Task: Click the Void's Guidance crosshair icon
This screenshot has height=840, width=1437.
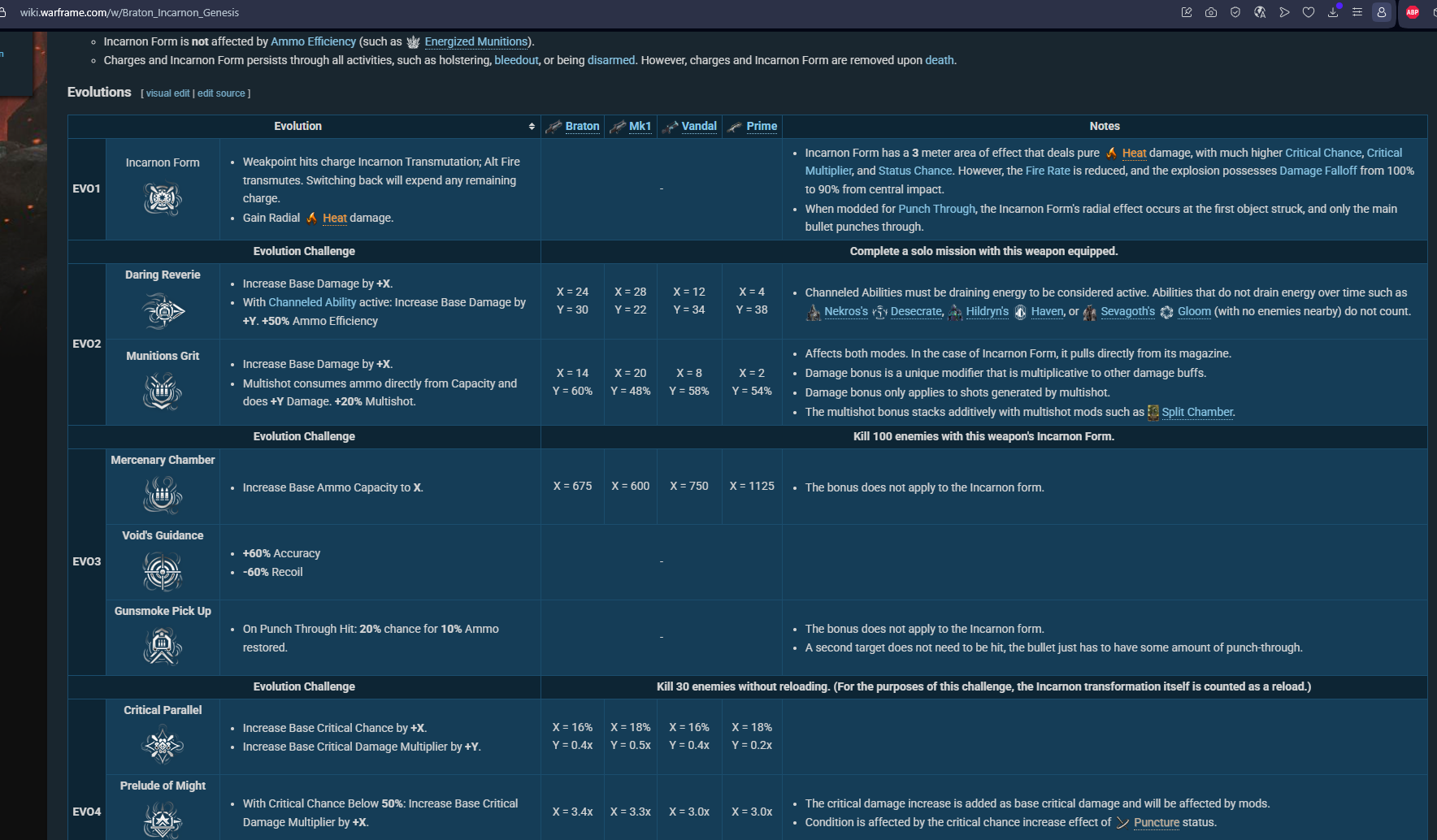Action: [163, 571]
